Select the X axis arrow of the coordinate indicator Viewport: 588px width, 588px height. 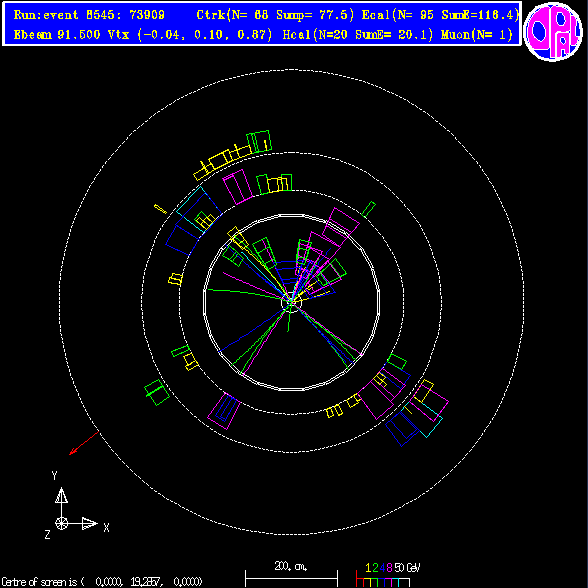[82, 524]
